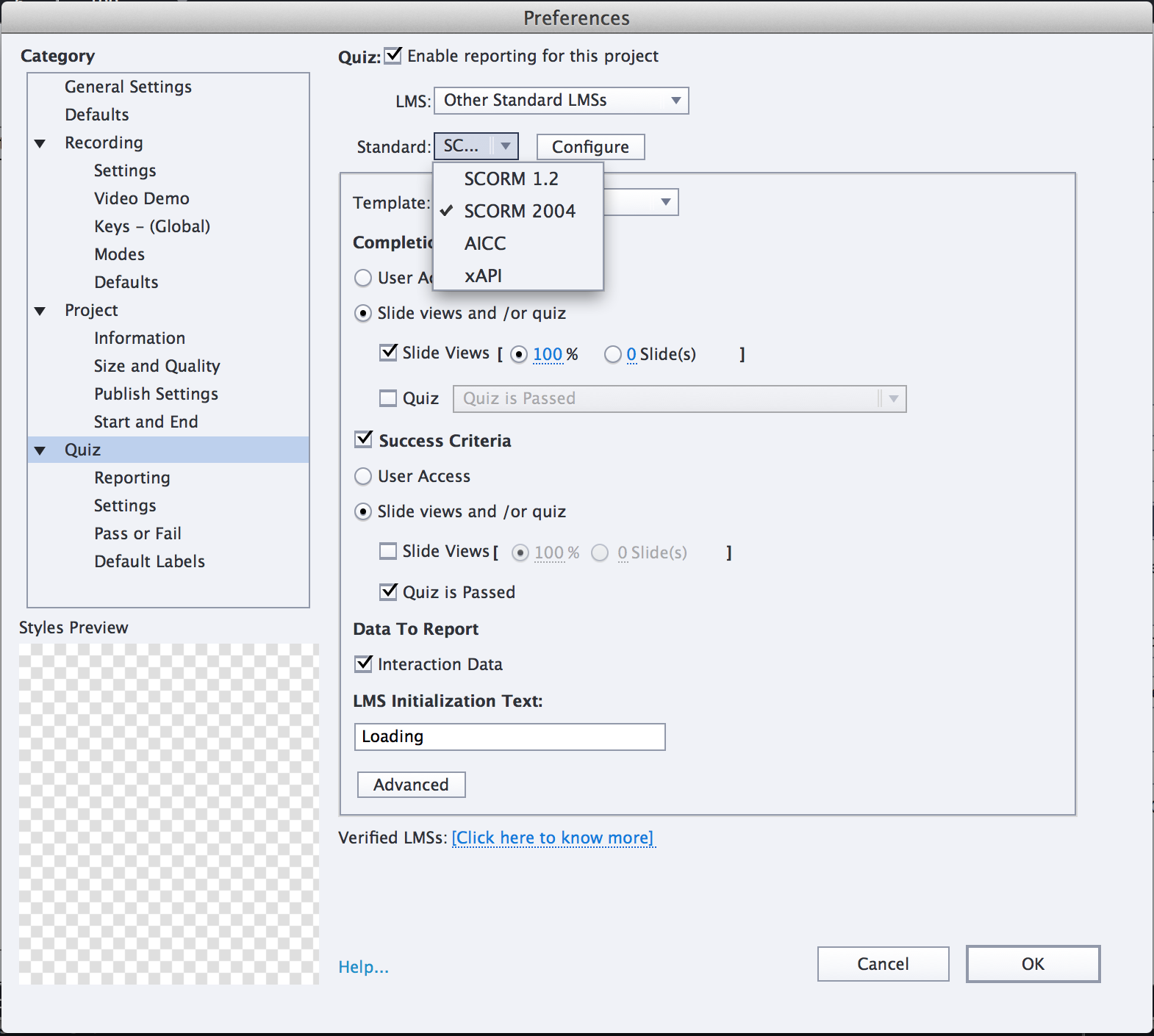This screenshot has height=1036, width=1154.
Task: Uncheck the Success Criteria checkbox
Action: pyautogui.click(x=364, y=440)
